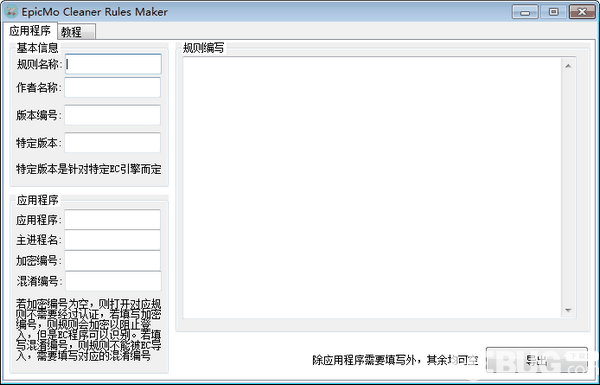600x385 pixels.
Task: Close the EpicMo Cleaner Rules Maker window
Action: coord(582,12)
